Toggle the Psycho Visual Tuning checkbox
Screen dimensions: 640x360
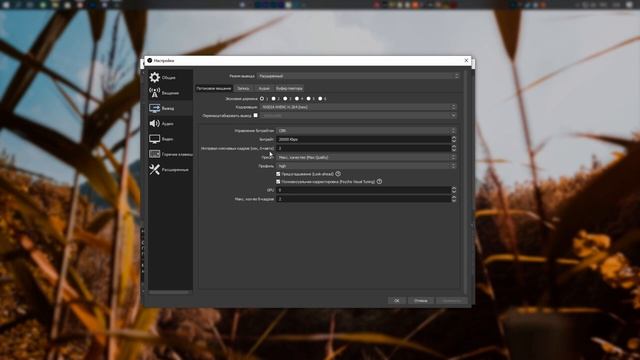pos(278,181)
